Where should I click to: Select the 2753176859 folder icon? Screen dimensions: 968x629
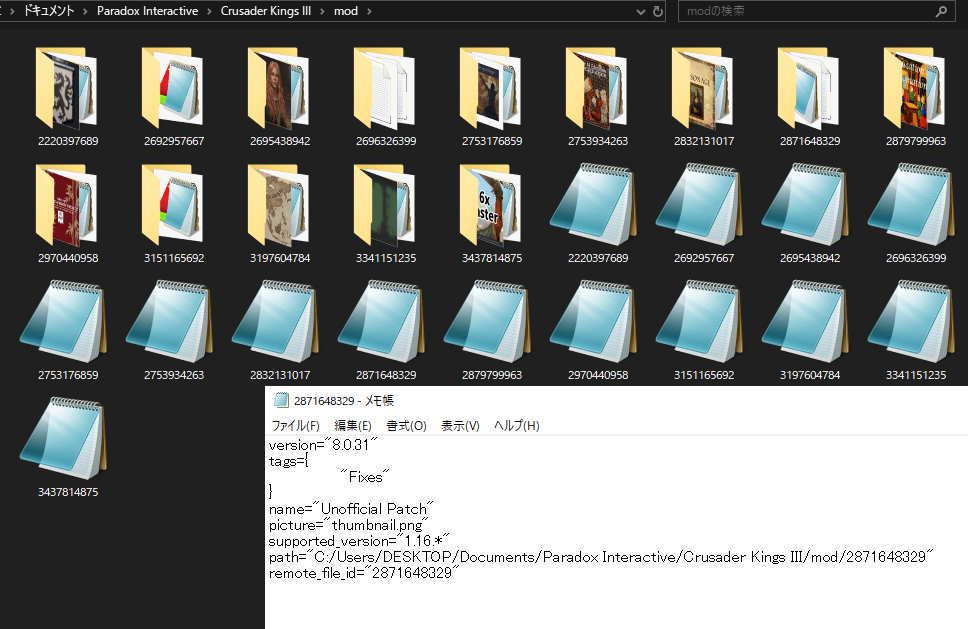(x=491, y=88)
